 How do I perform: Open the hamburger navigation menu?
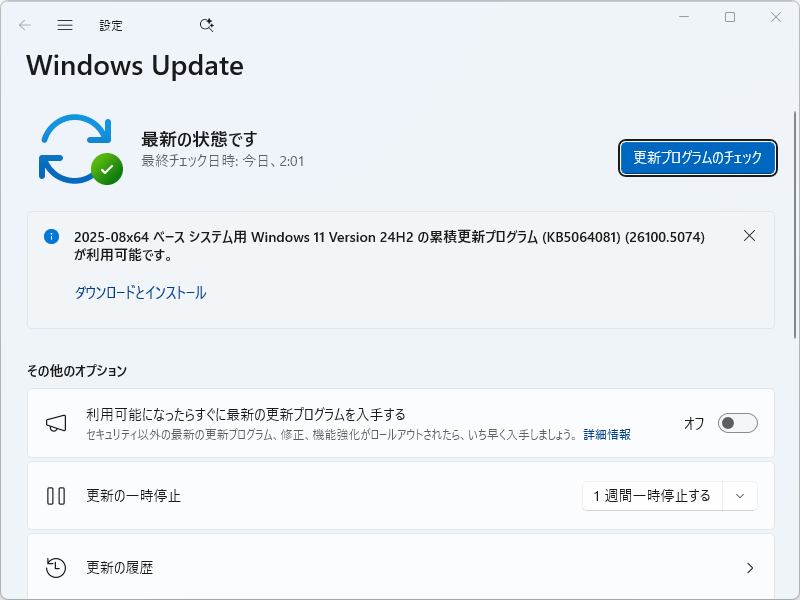(64, 25)
